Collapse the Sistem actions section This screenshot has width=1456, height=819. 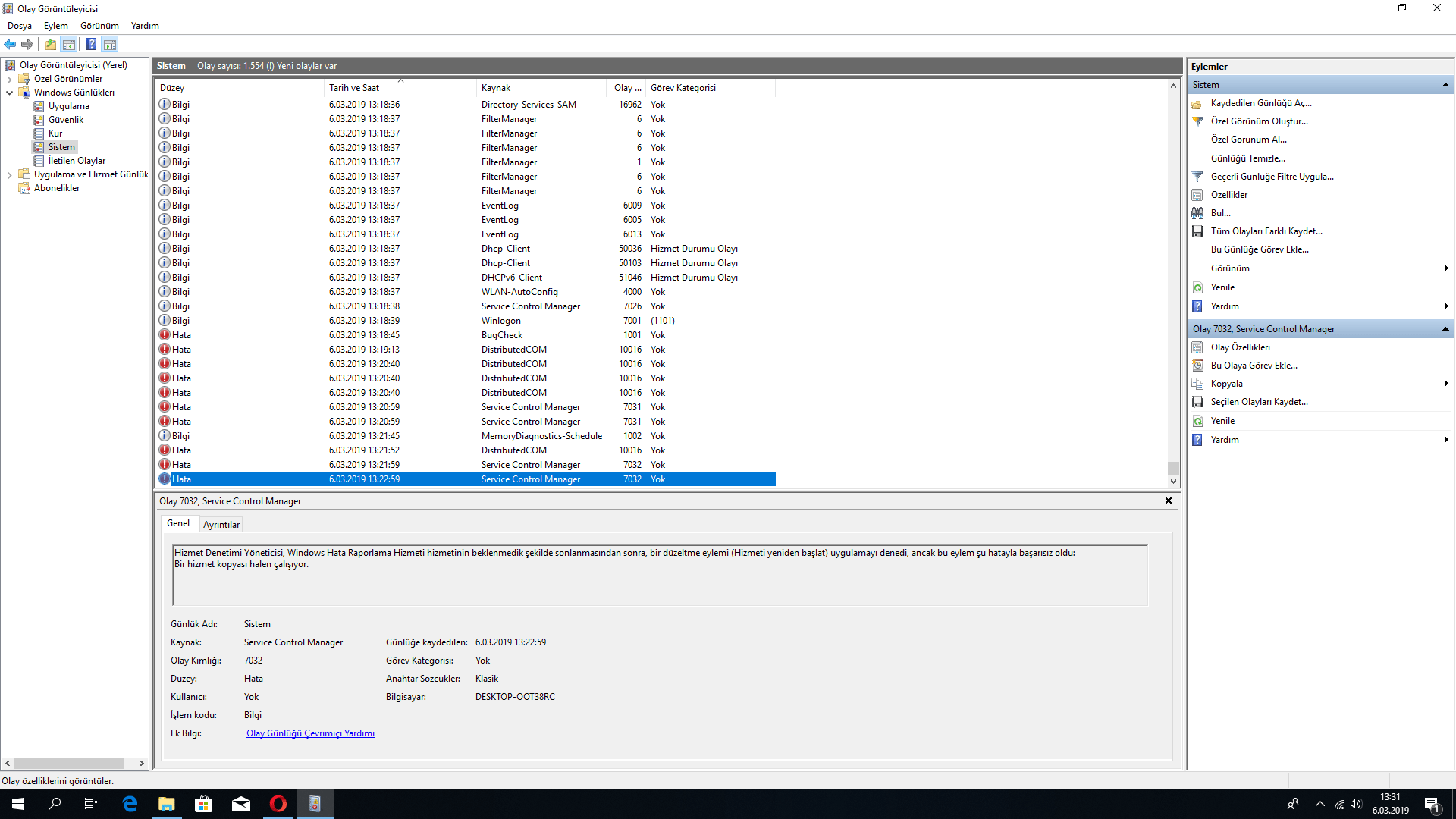(1445, 85)
